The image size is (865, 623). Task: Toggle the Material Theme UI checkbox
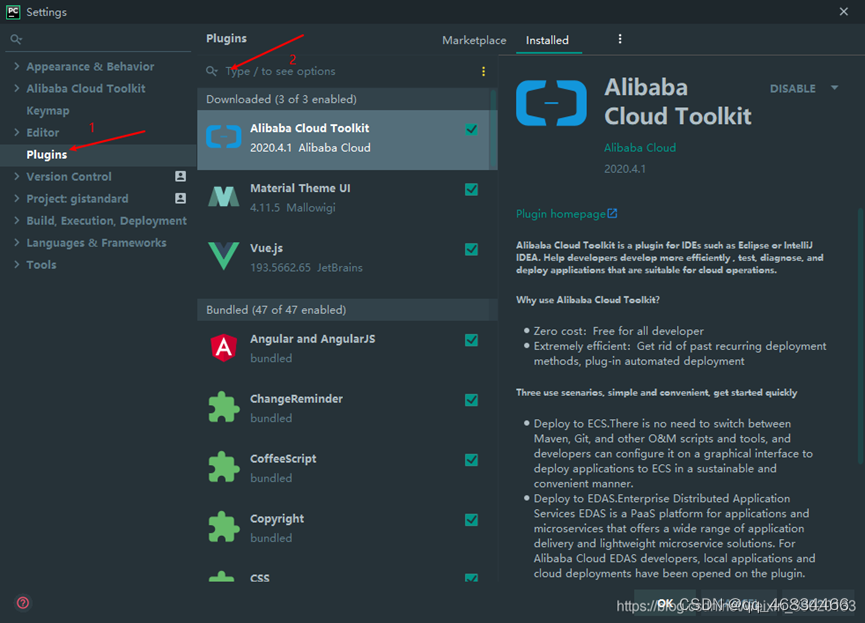[471, 189]
